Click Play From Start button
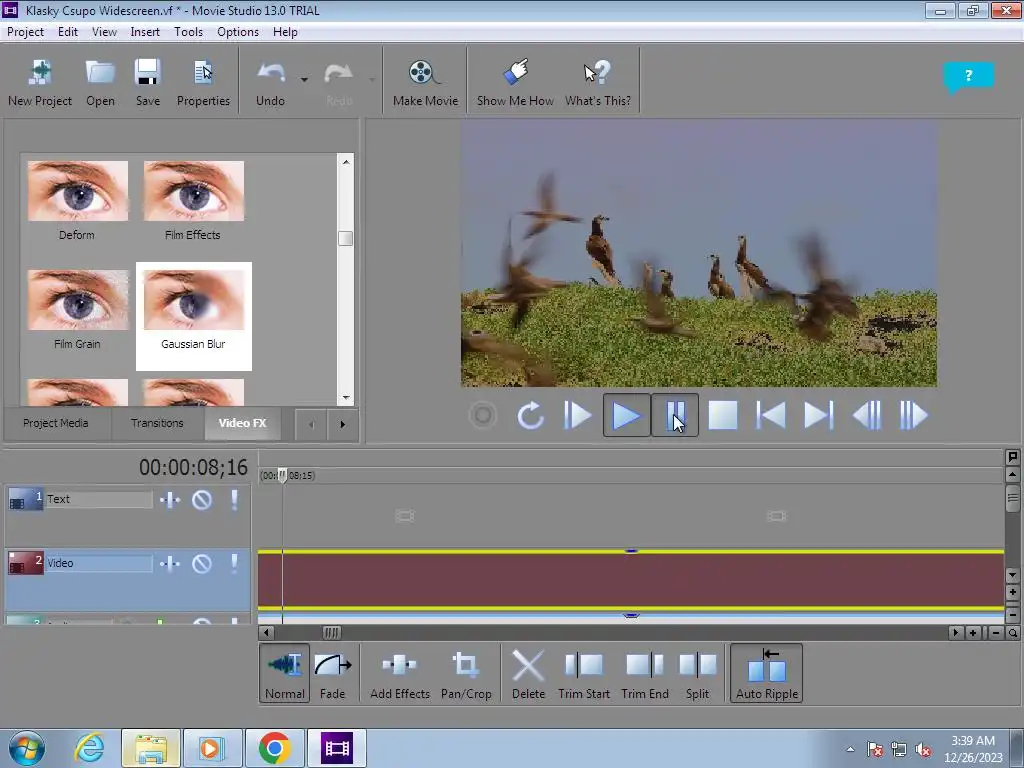 [578, 415]
